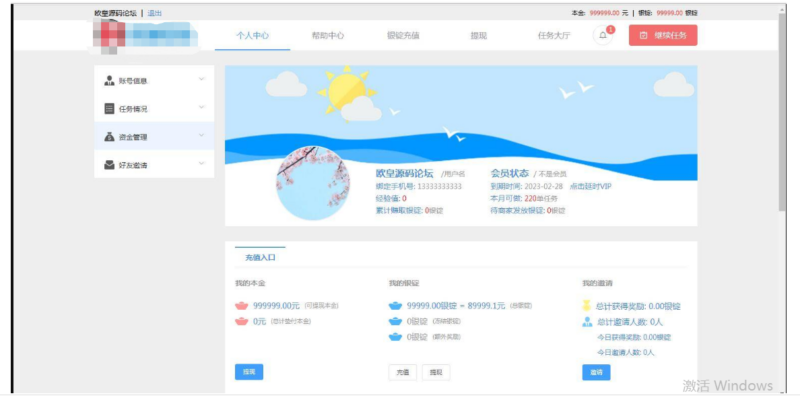Click the 99999.00银锭 = 89999.1元 text

click(x=456, y=306)
